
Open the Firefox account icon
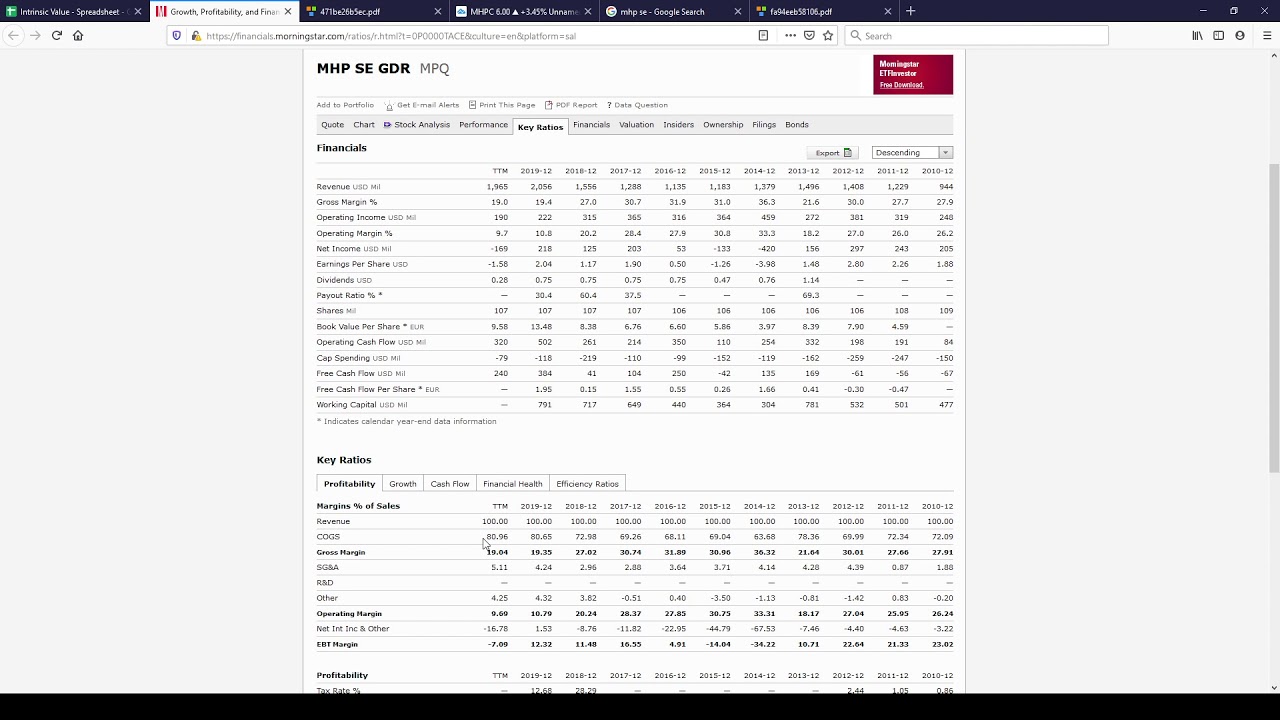click(1240, 36)
